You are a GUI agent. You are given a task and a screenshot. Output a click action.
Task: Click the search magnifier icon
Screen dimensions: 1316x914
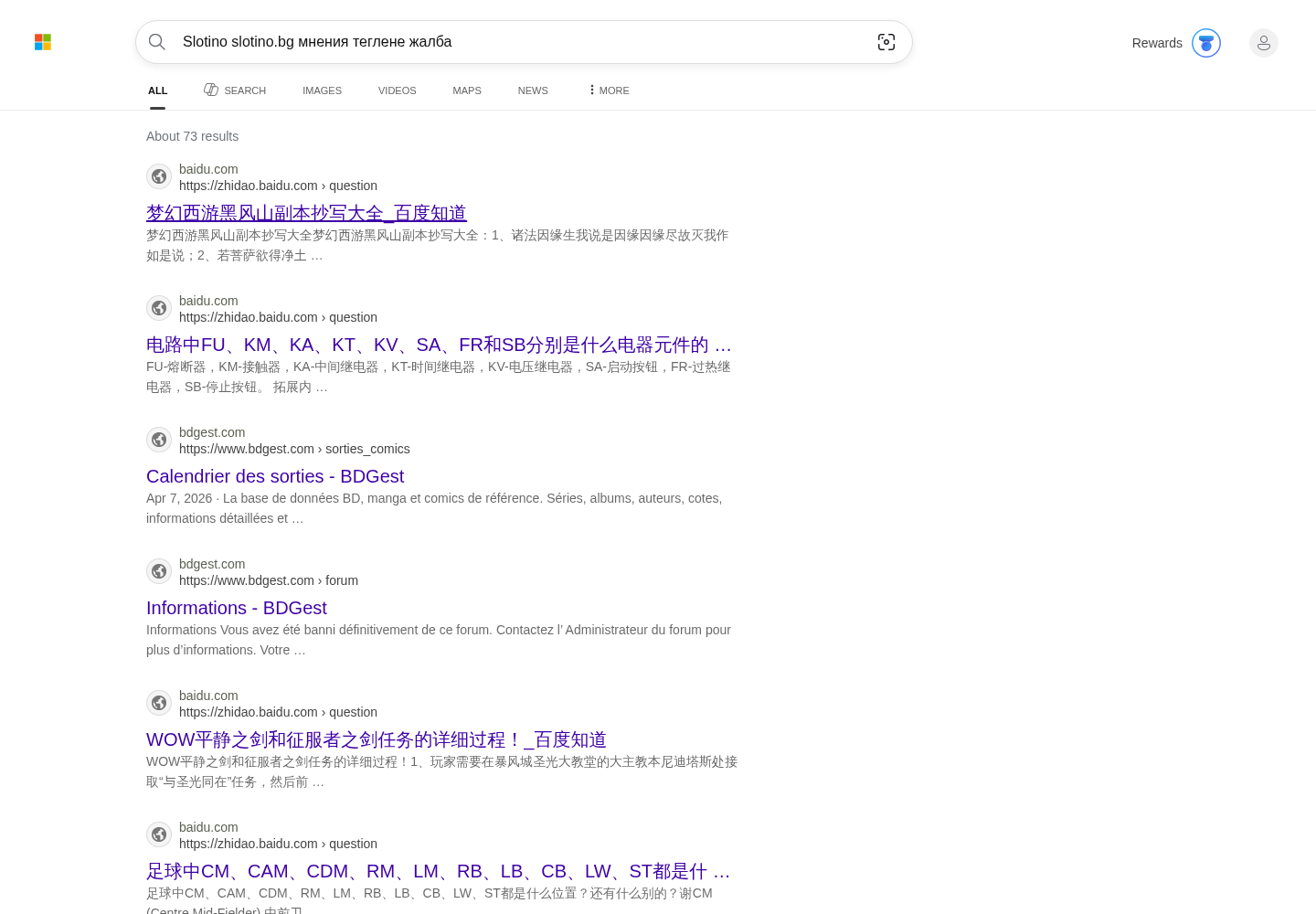coord(157,42)
